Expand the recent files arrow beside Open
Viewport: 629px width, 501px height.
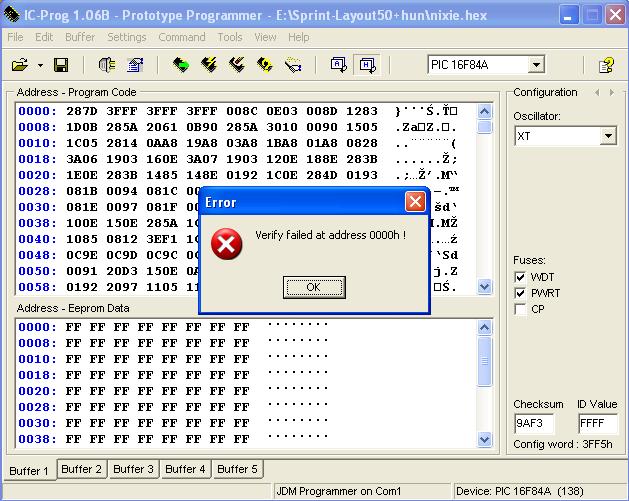[41, 65]
